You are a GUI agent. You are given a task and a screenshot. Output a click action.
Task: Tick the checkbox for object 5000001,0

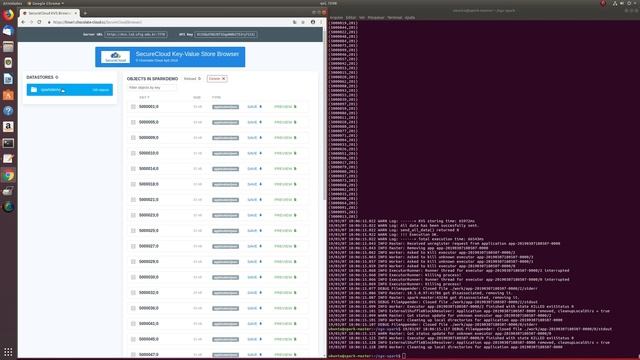click(133, 107)
